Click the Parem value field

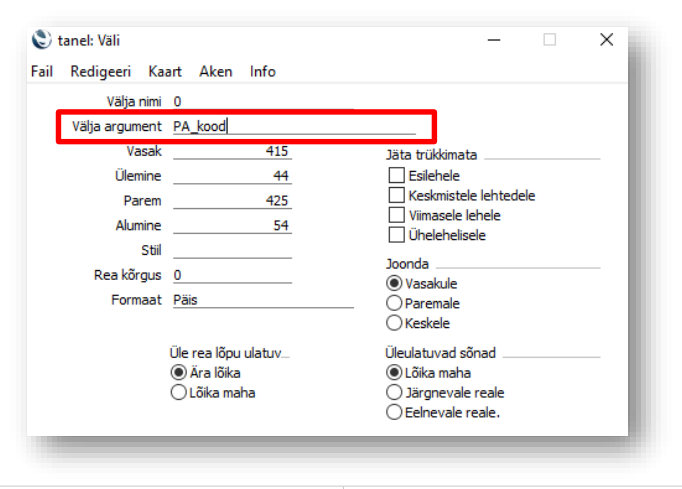(232, 201)
